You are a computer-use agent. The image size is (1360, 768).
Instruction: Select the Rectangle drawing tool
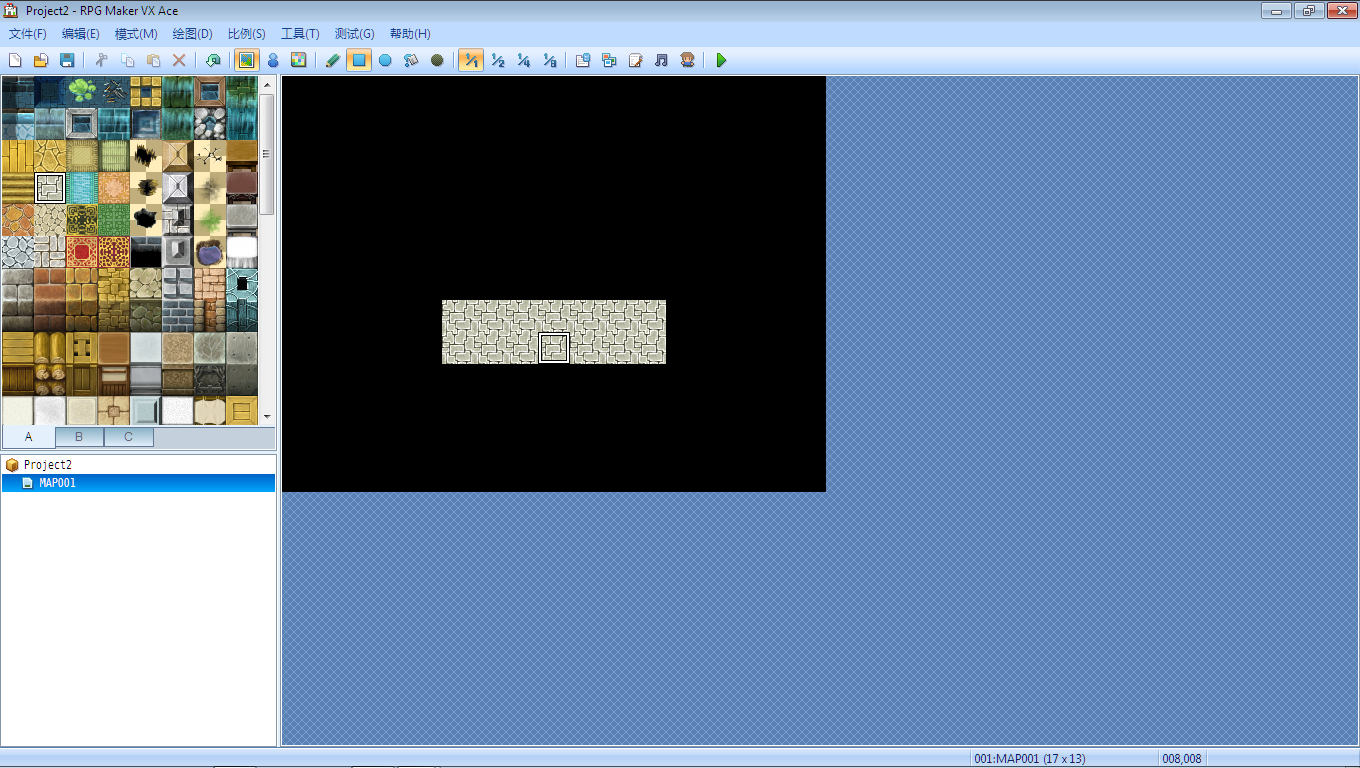coord(359,61)
